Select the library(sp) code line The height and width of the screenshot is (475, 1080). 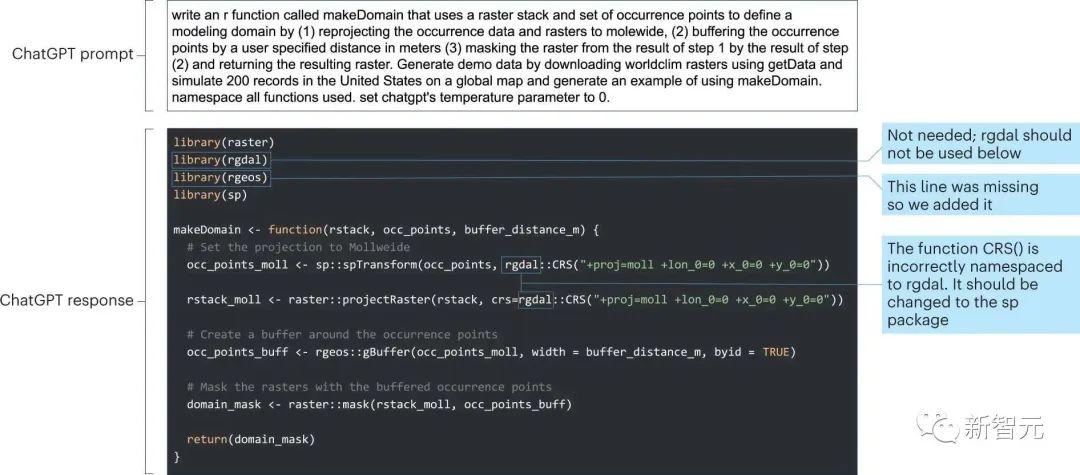coord(210,195)
